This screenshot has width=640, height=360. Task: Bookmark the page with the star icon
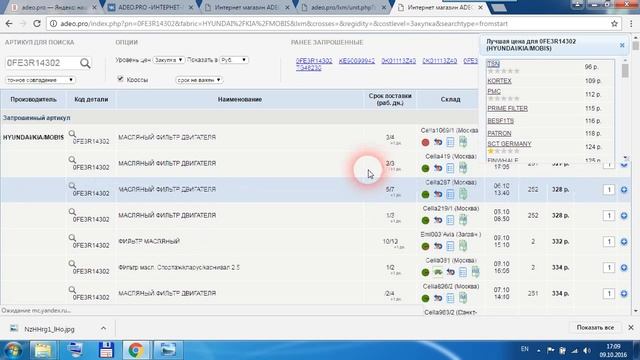point(614,24)
